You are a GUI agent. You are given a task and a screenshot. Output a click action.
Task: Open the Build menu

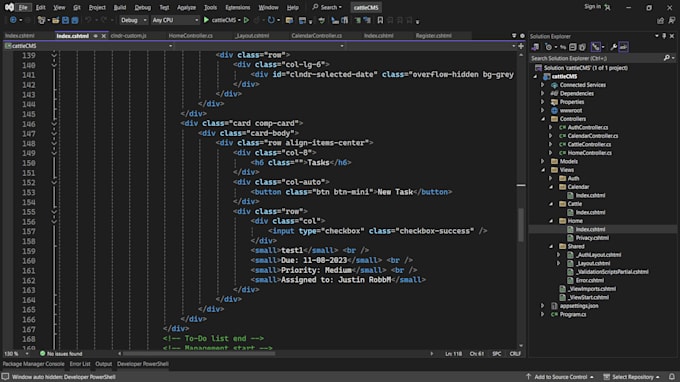[120, 7]
